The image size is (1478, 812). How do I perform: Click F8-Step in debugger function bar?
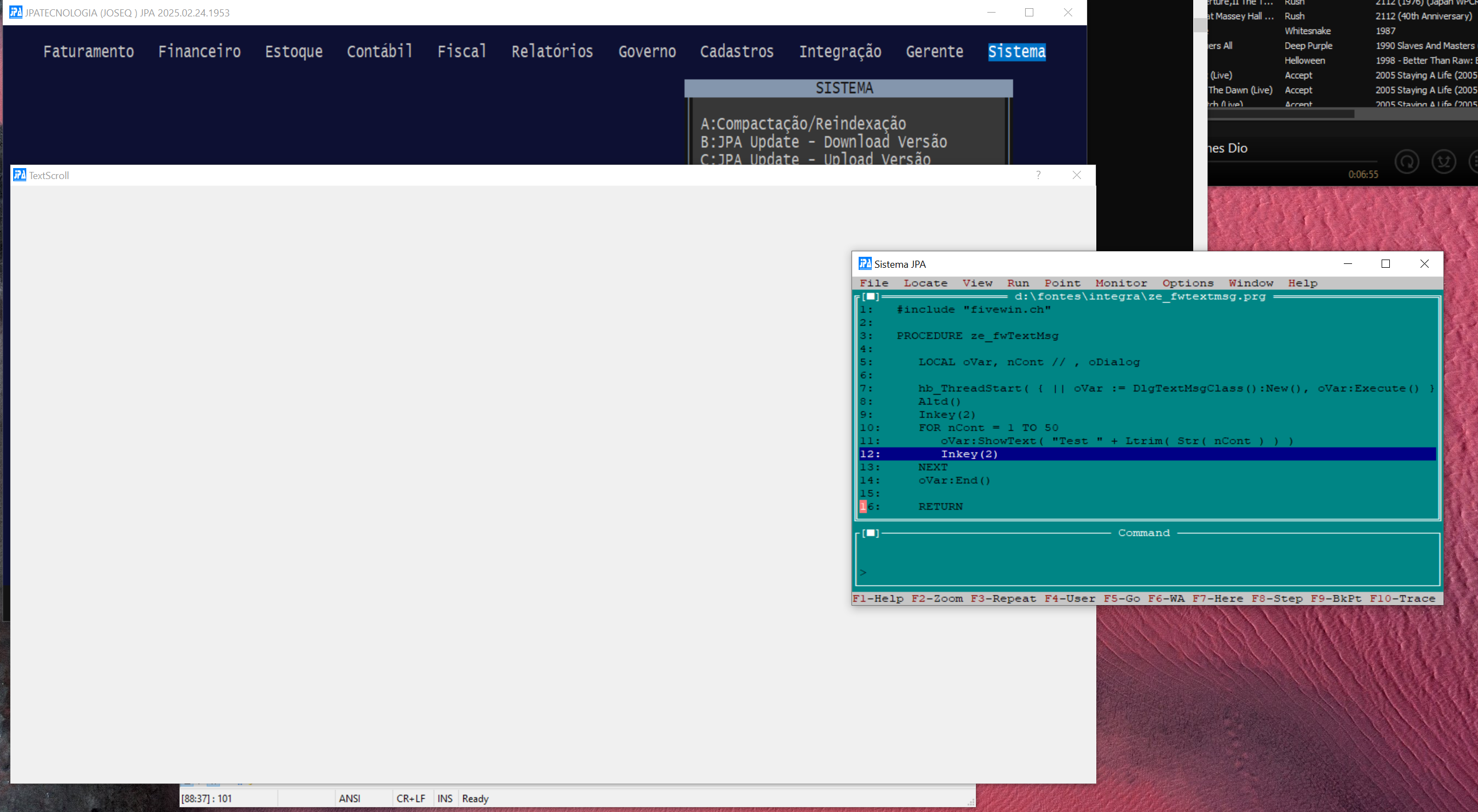coord(1276,598)
